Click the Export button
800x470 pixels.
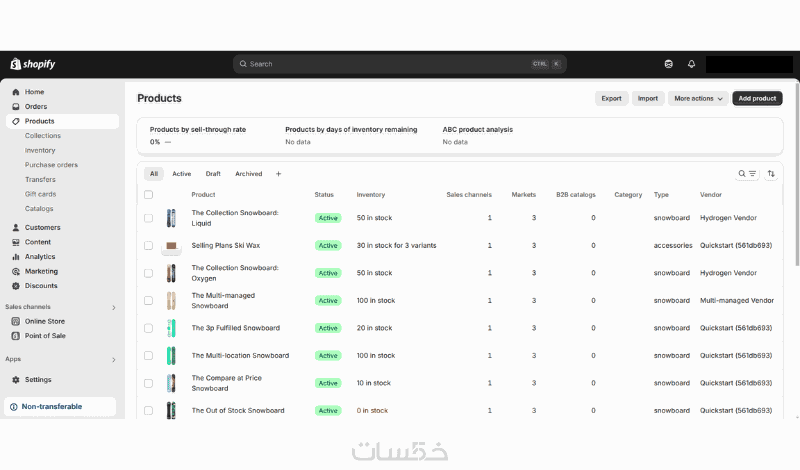point(611,98)
